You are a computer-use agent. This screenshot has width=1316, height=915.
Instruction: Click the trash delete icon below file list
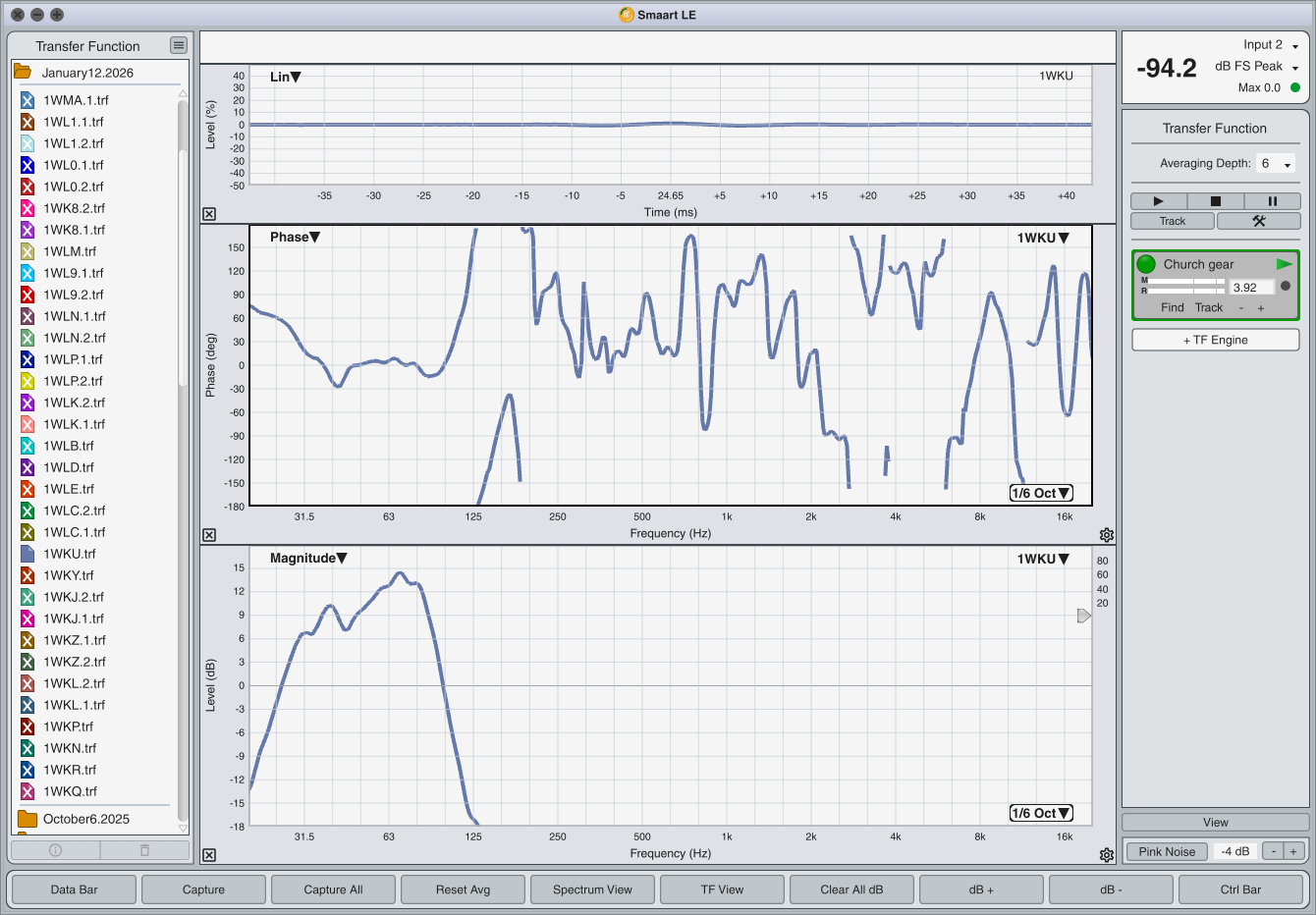[x=144, y=850]
